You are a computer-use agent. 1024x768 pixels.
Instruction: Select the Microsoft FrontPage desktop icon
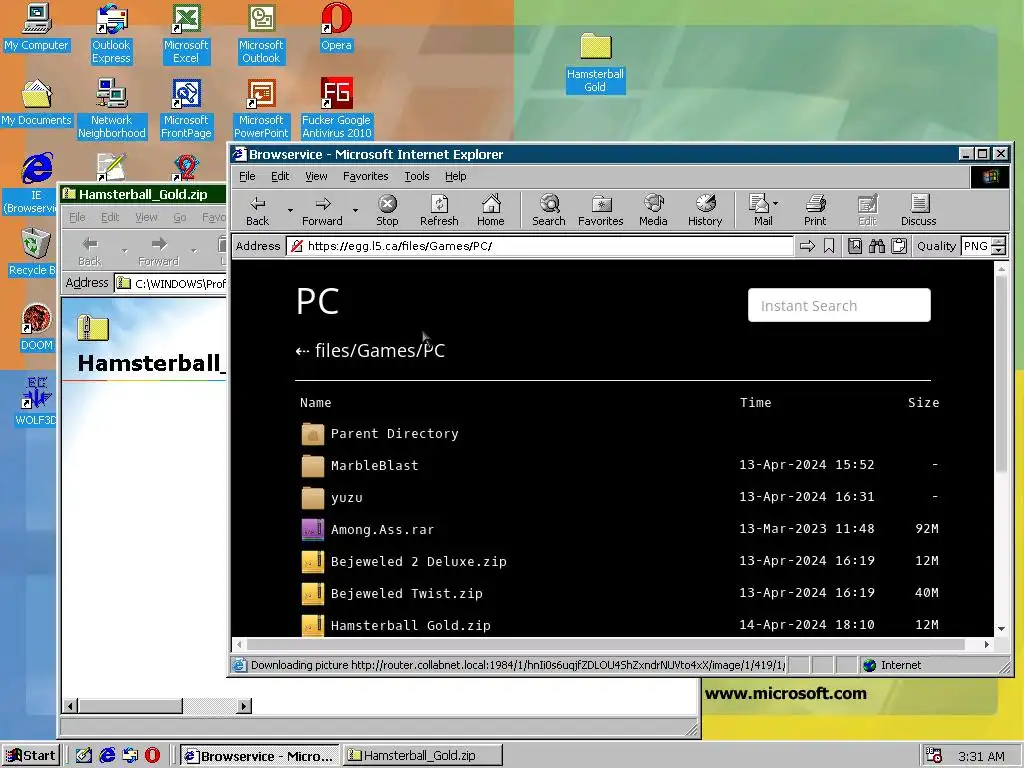(186, 109)
